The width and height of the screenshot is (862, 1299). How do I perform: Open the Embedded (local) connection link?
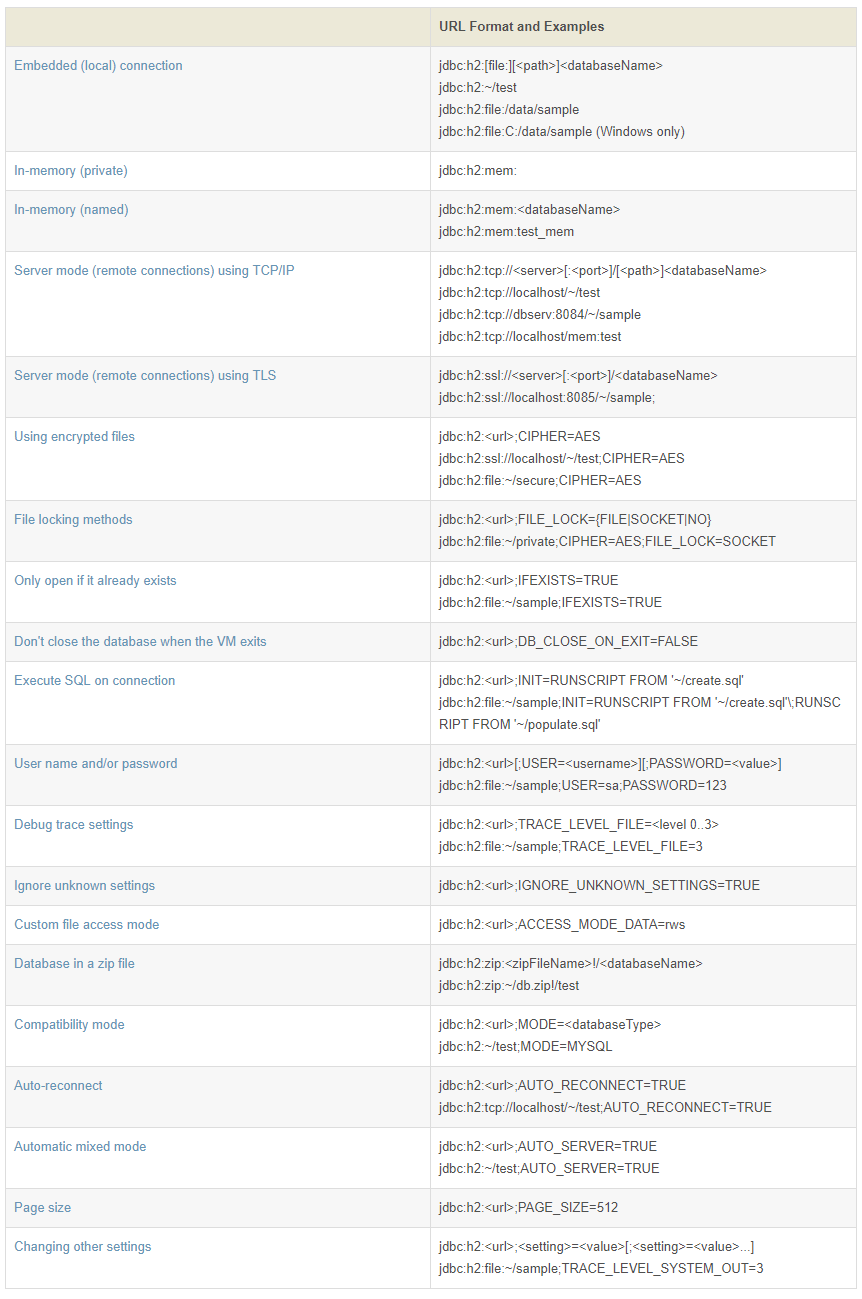tap(98, 66)
